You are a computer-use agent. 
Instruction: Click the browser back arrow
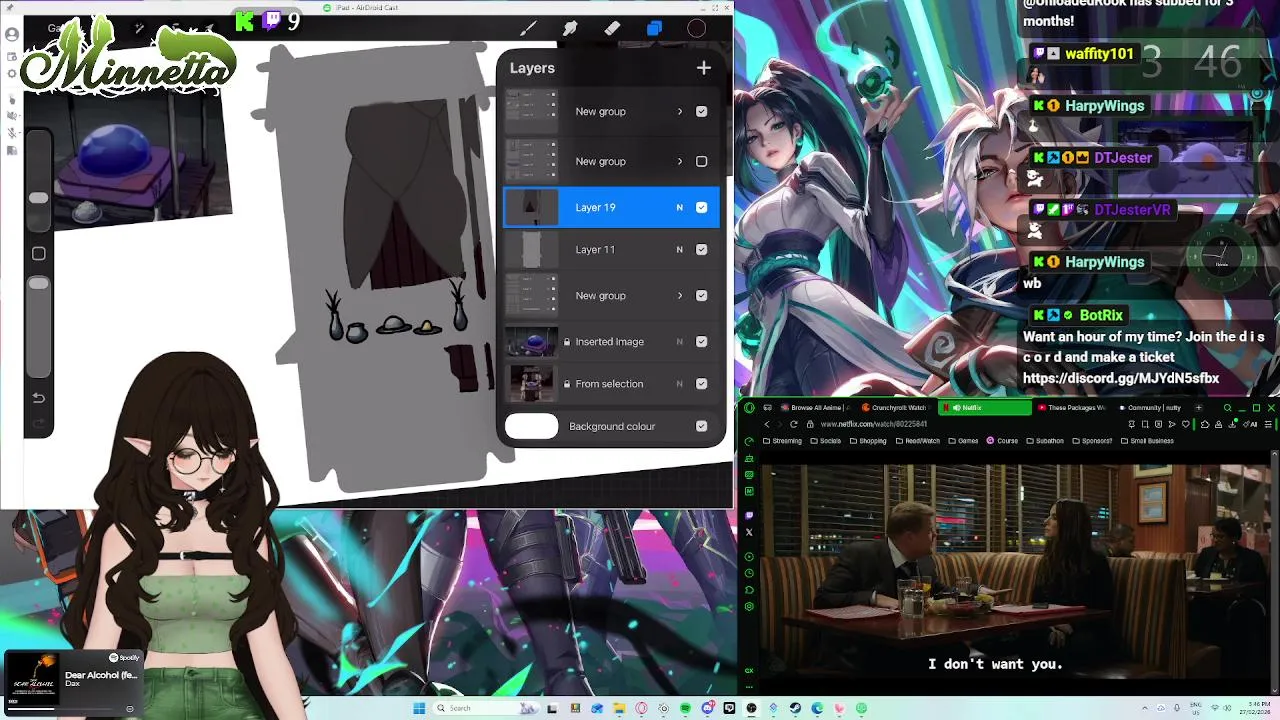(x=767, y=424)
